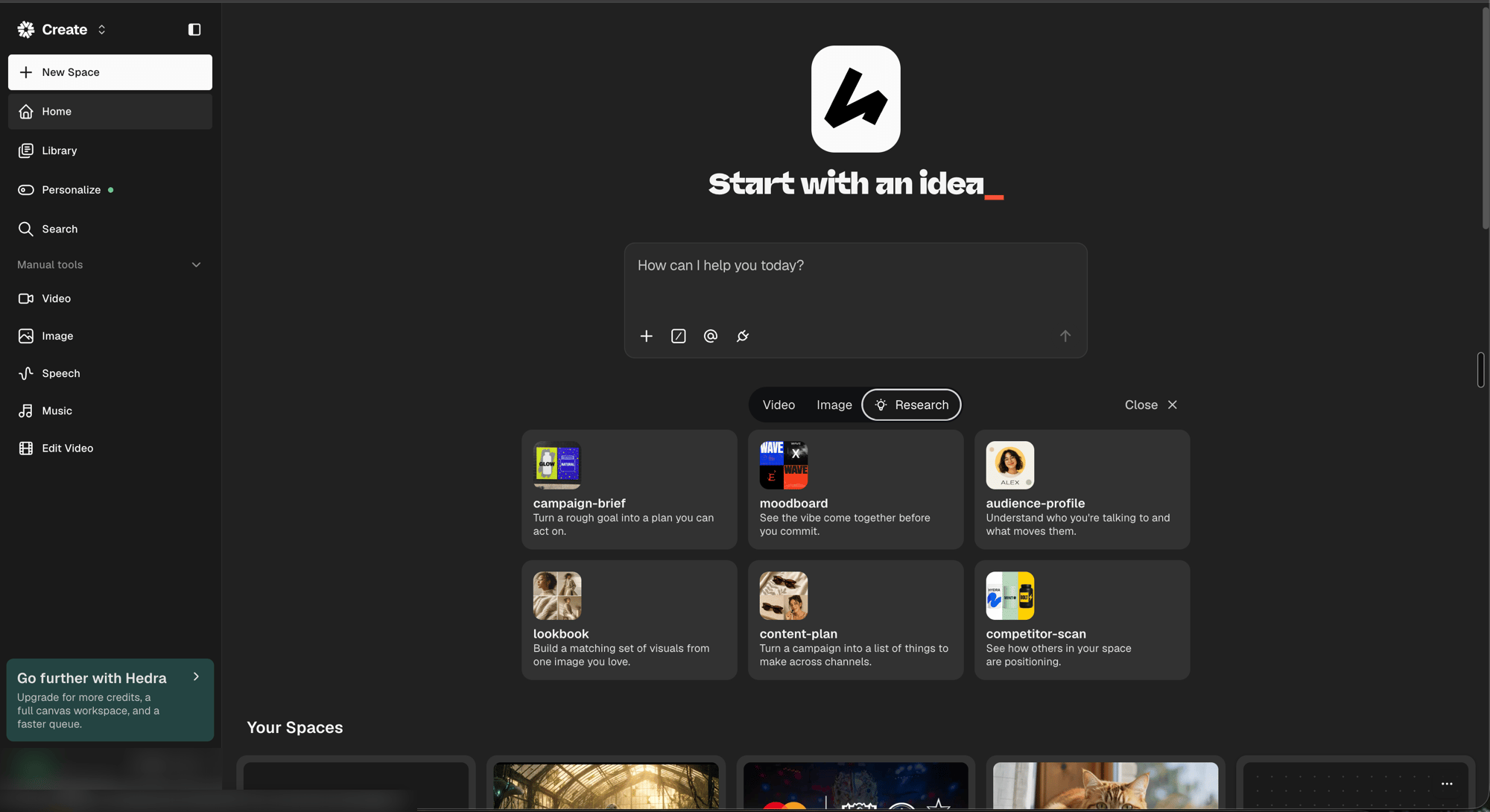Select the Research templates tab
The width and height of the screenshot is (1490, 812).
[911, 405]
